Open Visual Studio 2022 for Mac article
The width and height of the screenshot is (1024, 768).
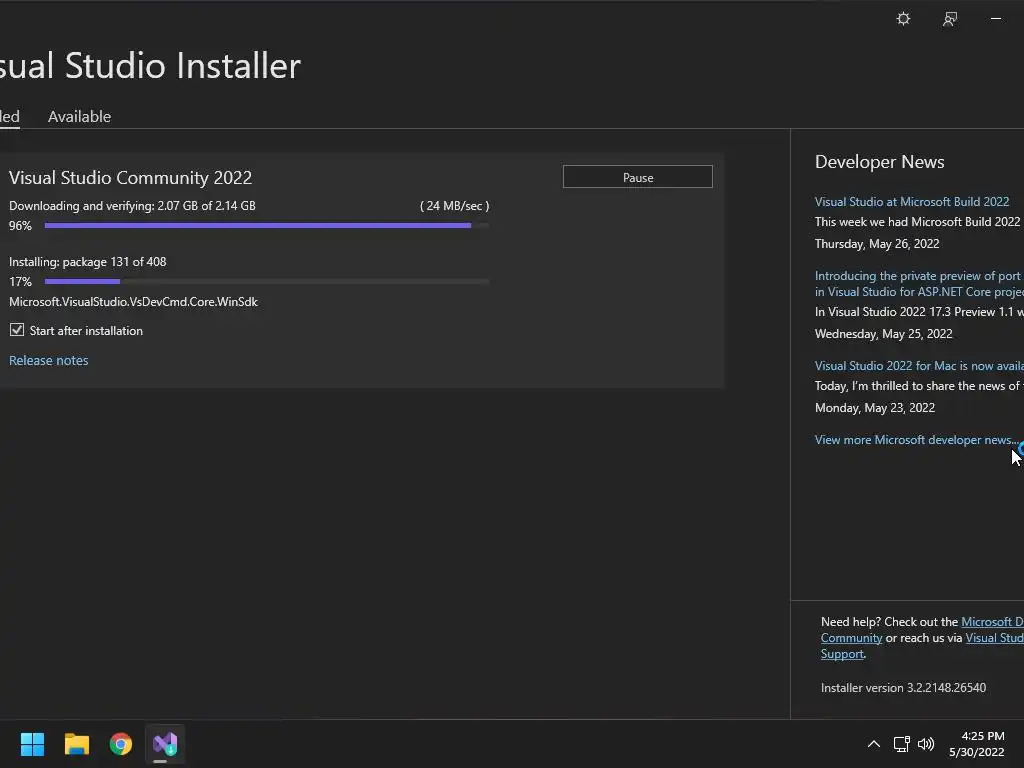tap(919, 366)
